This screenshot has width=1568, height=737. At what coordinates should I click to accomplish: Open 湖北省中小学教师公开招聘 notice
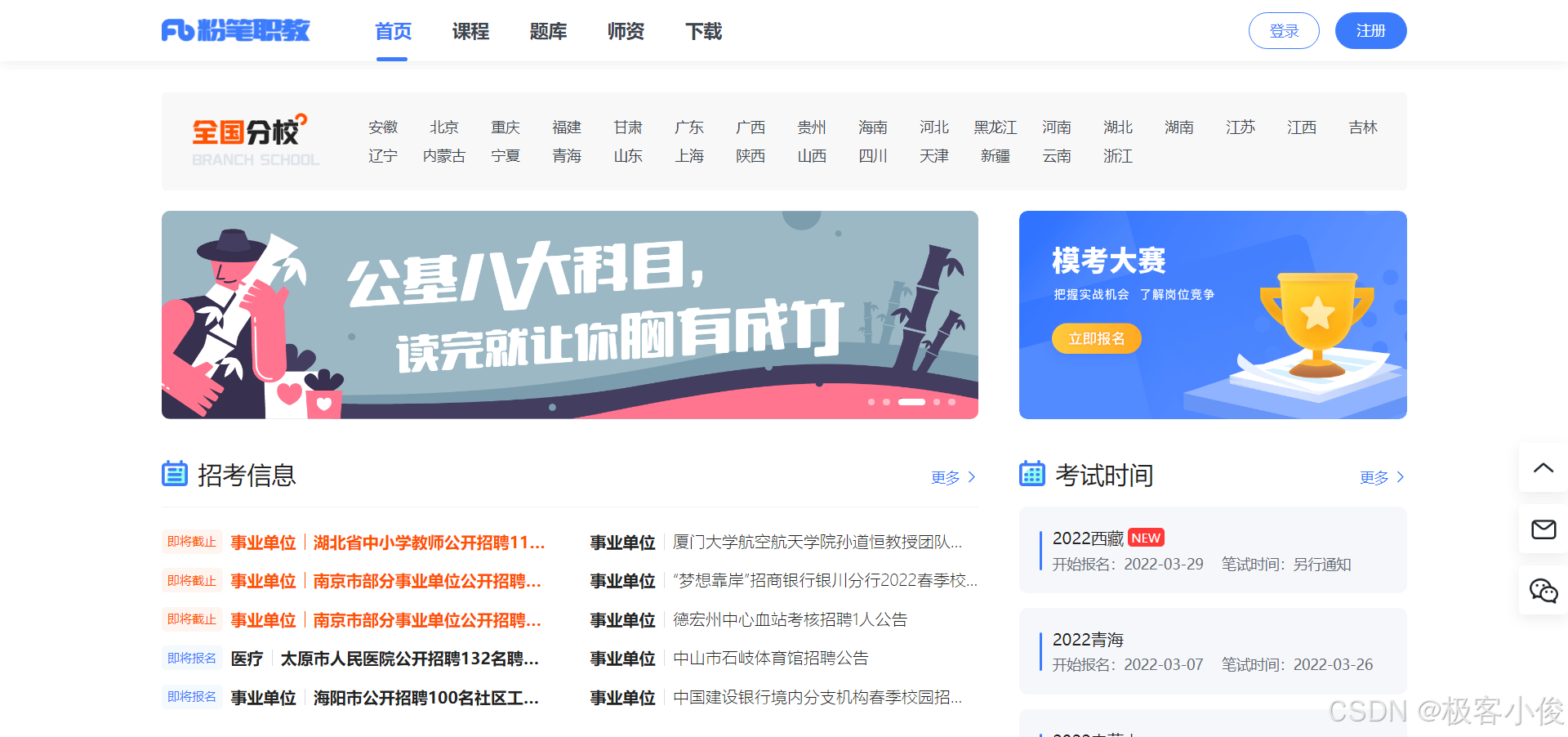click(x=429, y=543)
